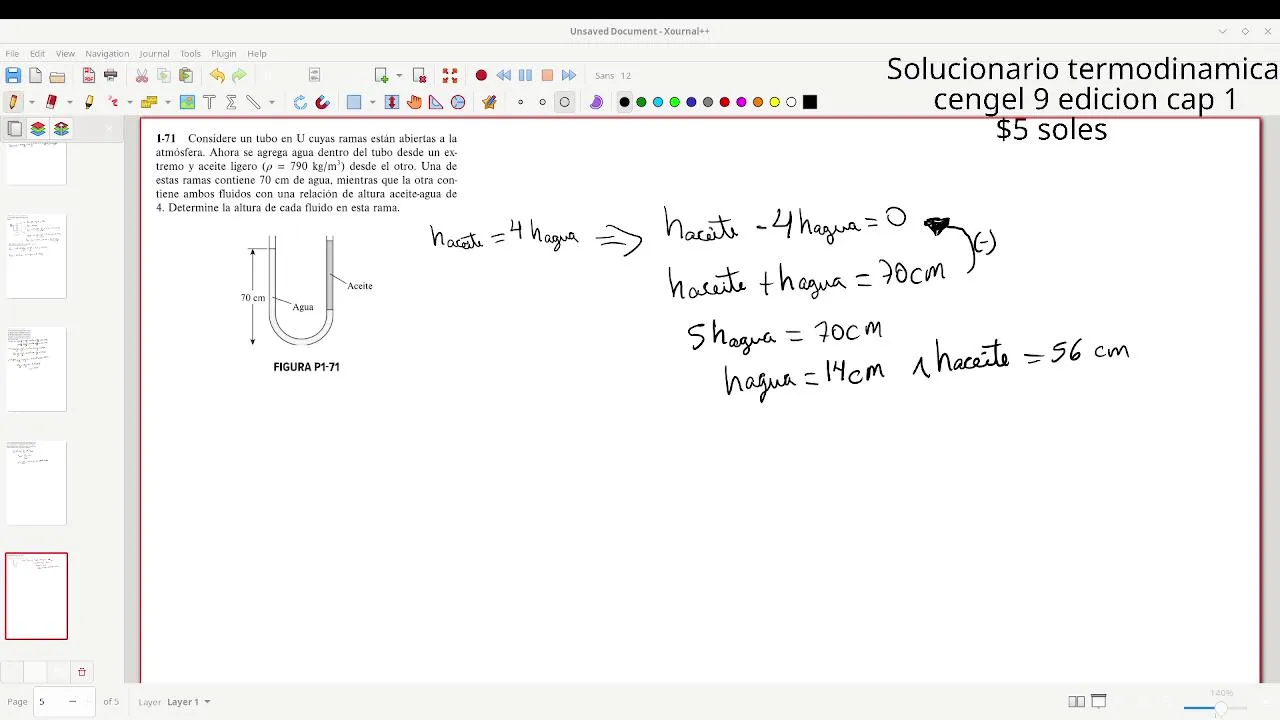Viewport: 1280px width, 720px height.
Task: Select the draw line tool
Action: [x=253, y=102]
